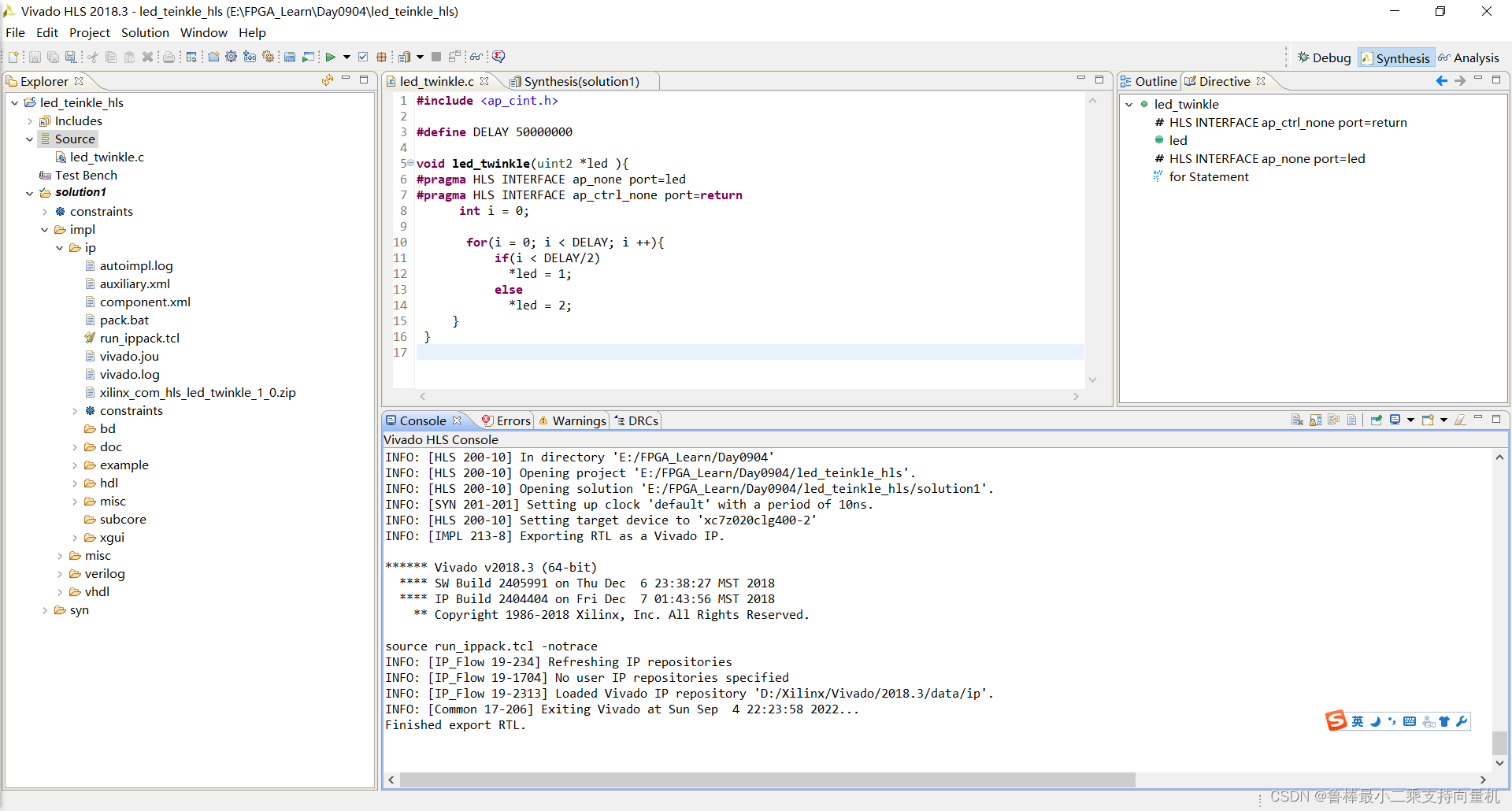
Task: Select for Statement in Directive panel
Action: (x=1208, y=177)
